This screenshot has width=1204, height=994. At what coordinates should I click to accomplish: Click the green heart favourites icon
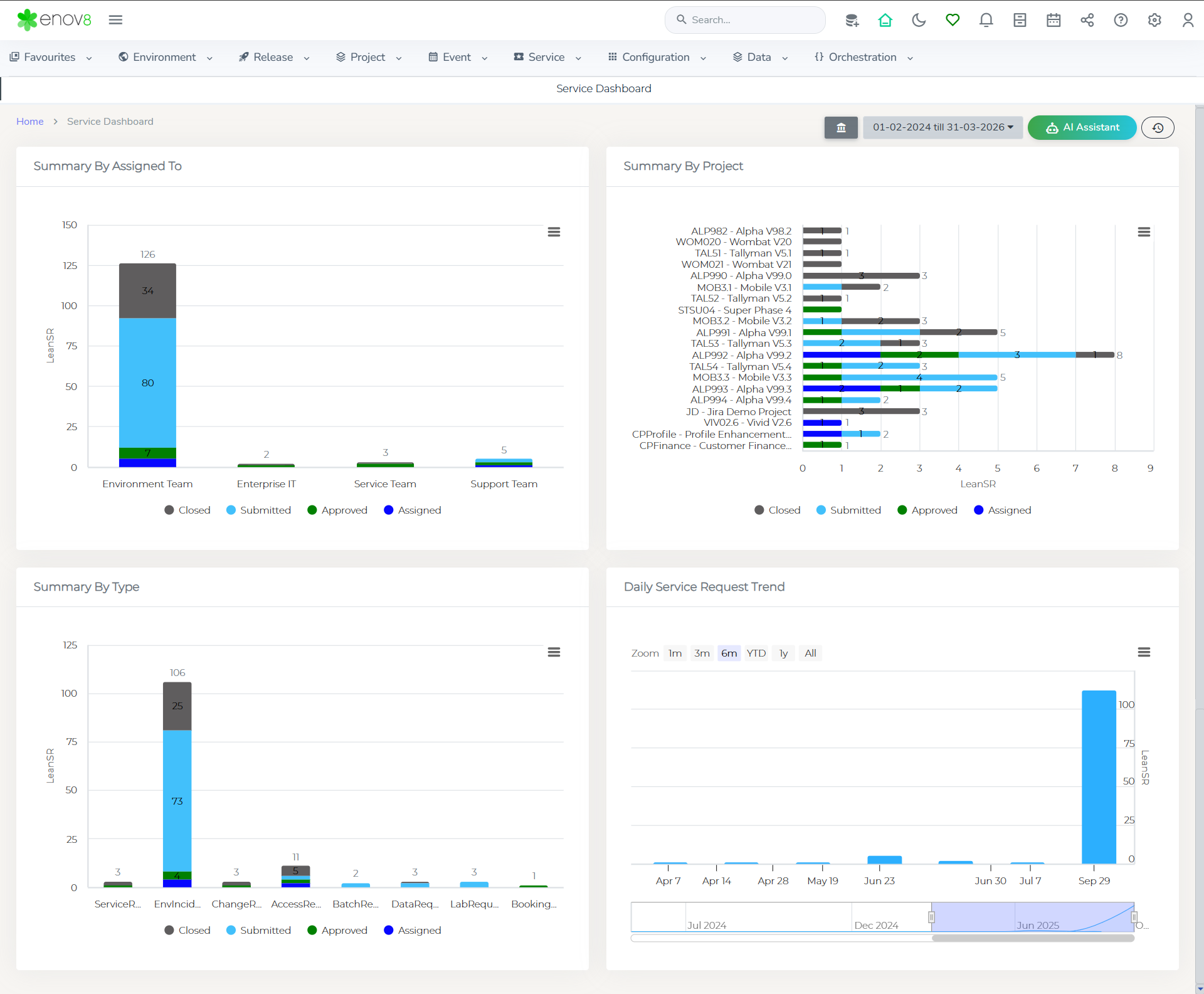[x=953, y=20]
